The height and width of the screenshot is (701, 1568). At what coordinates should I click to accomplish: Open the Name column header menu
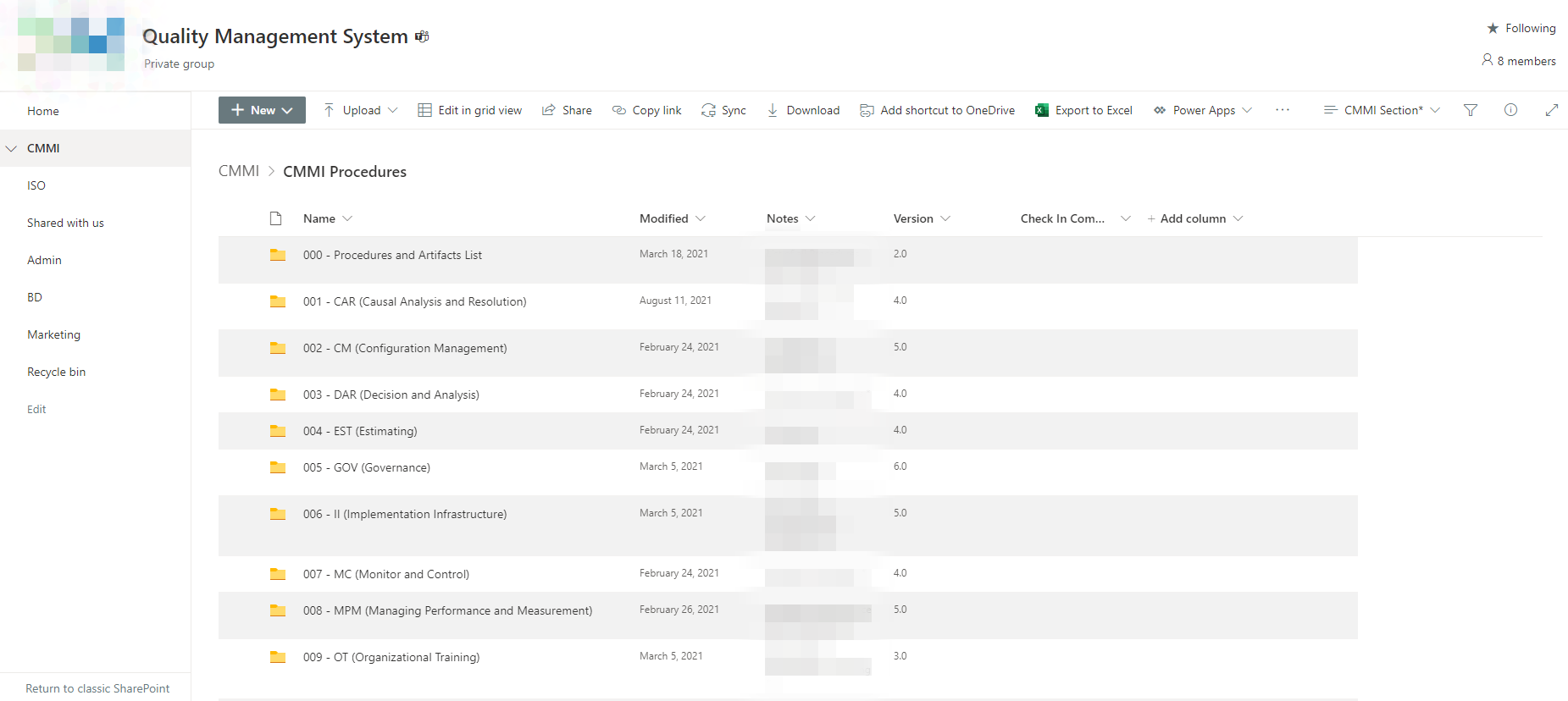328,218
